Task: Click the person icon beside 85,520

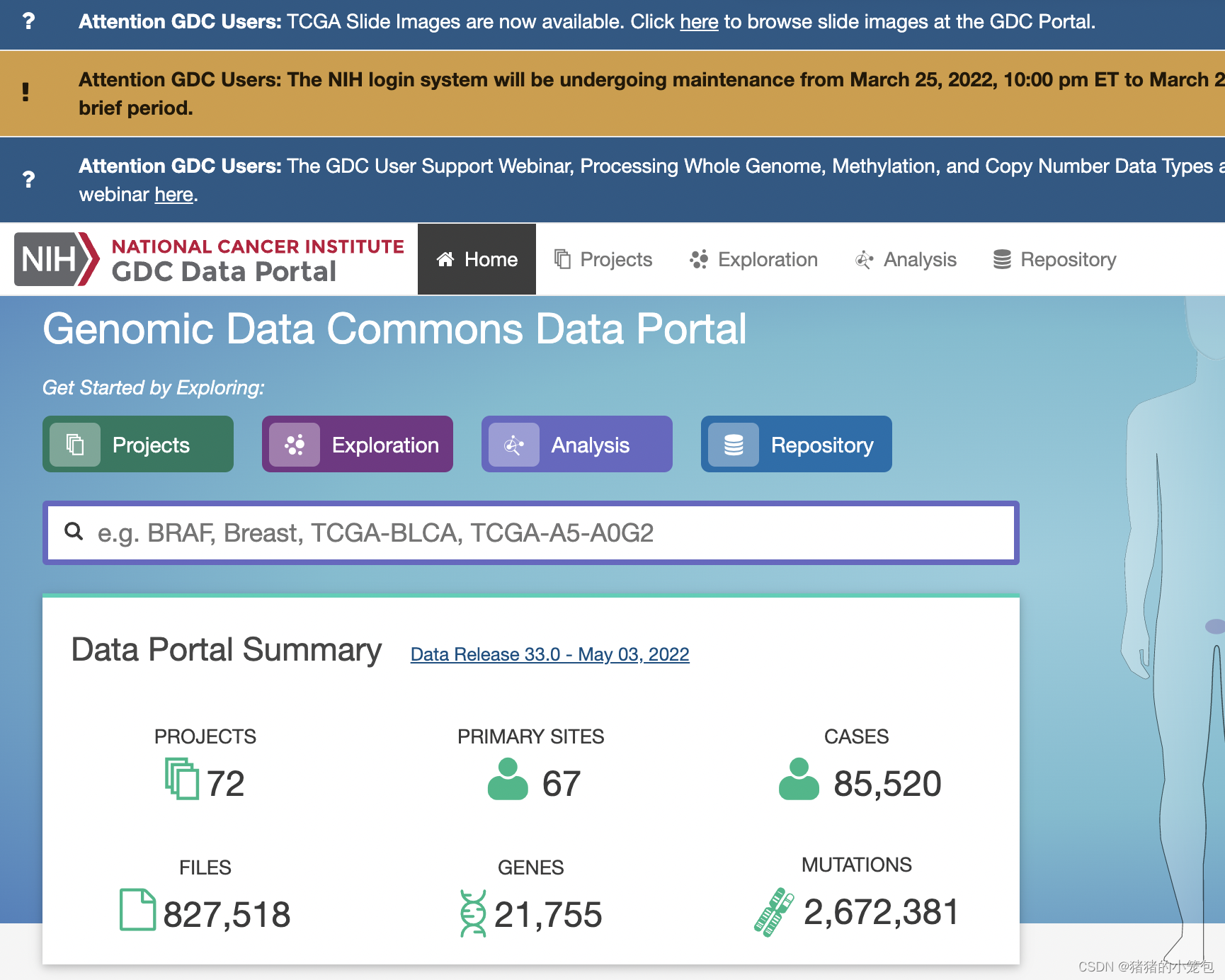Action: pyautogui.click(x=799, y=779)
